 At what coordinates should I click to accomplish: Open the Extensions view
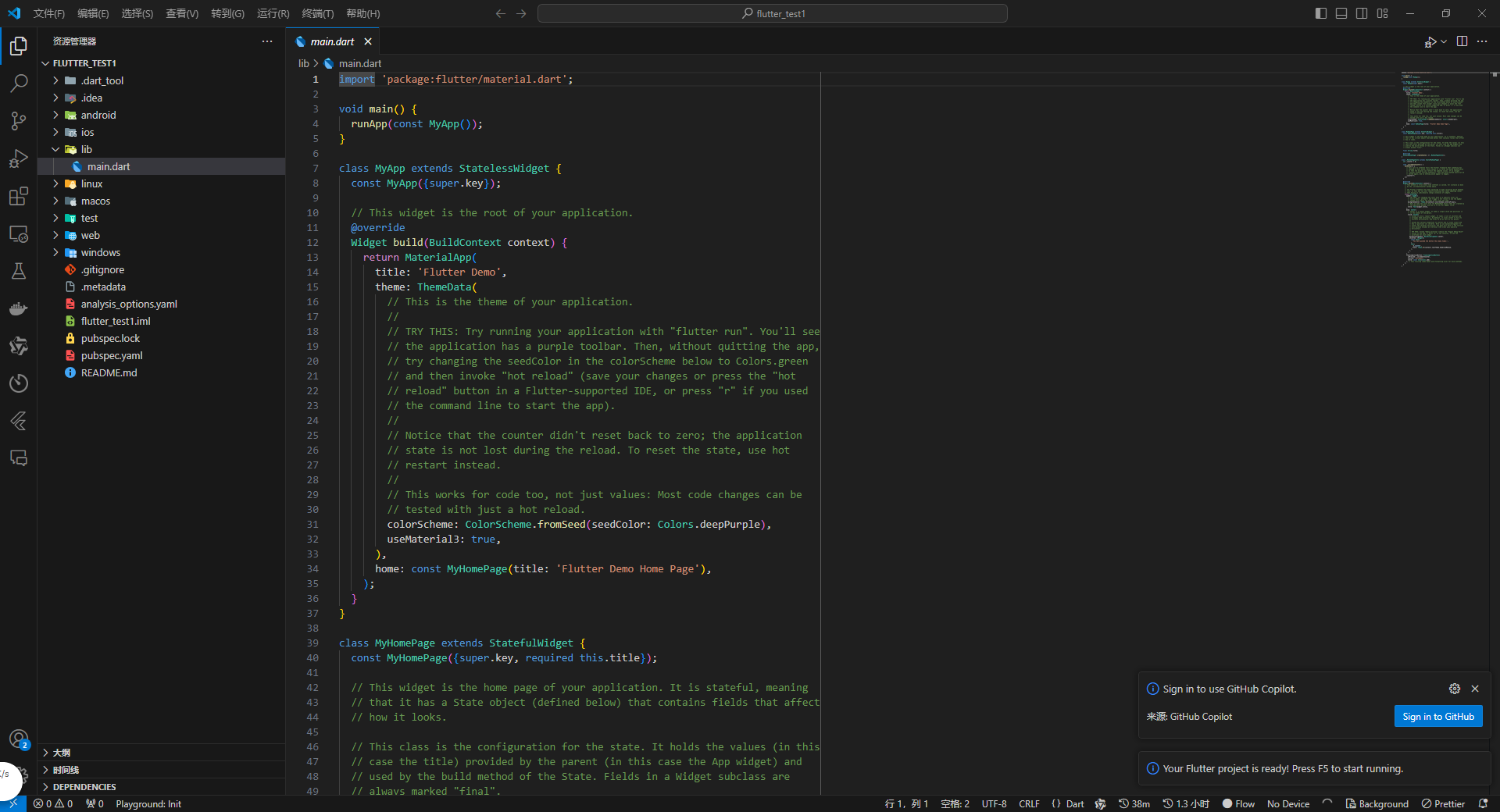coord(19,196)
